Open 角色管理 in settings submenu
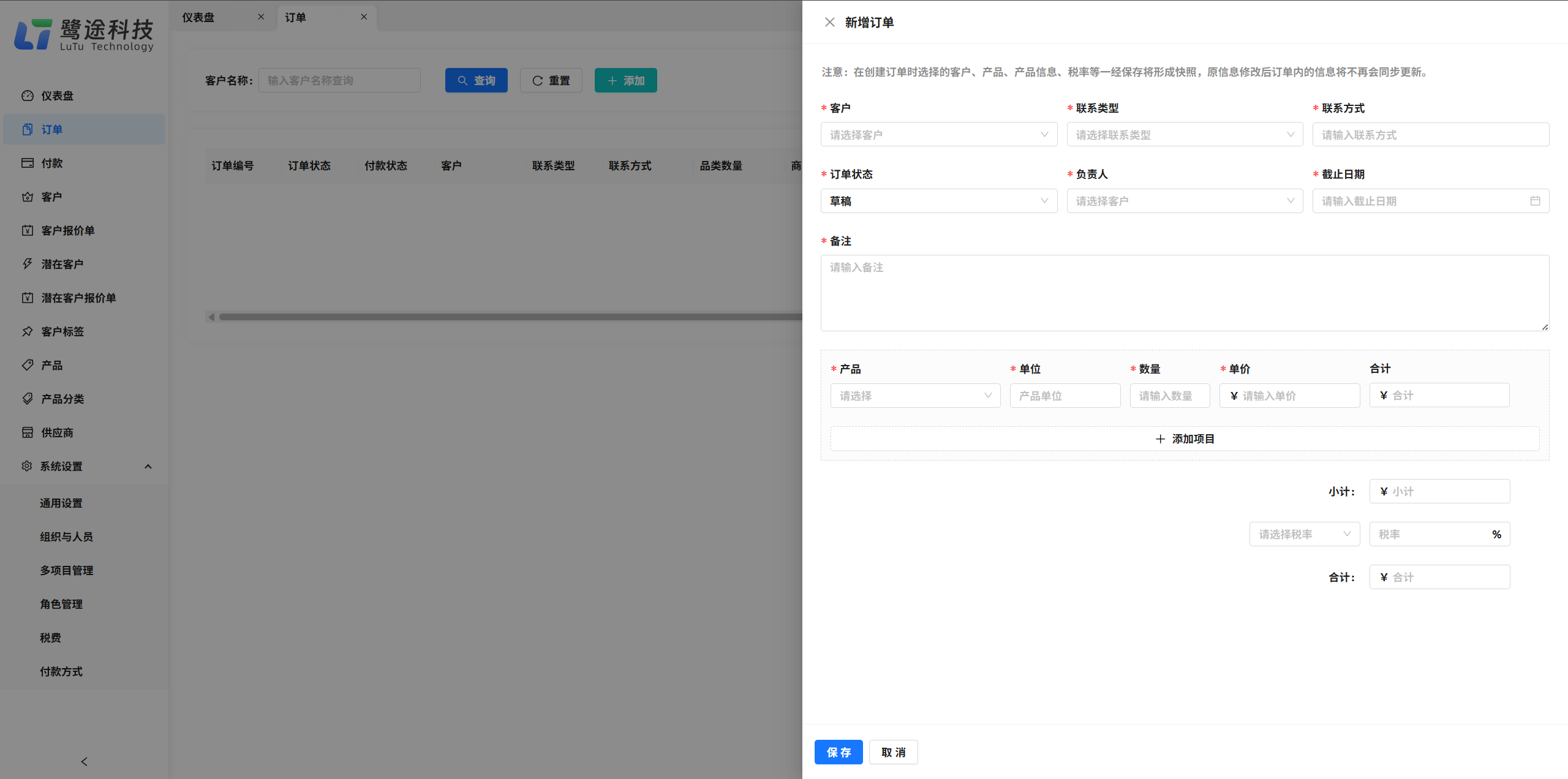 [61, 604]
